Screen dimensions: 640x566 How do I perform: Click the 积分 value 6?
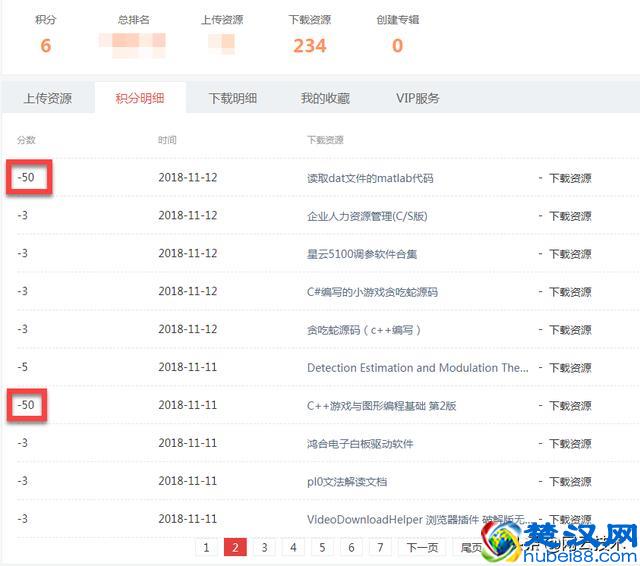tap(46, 46)
